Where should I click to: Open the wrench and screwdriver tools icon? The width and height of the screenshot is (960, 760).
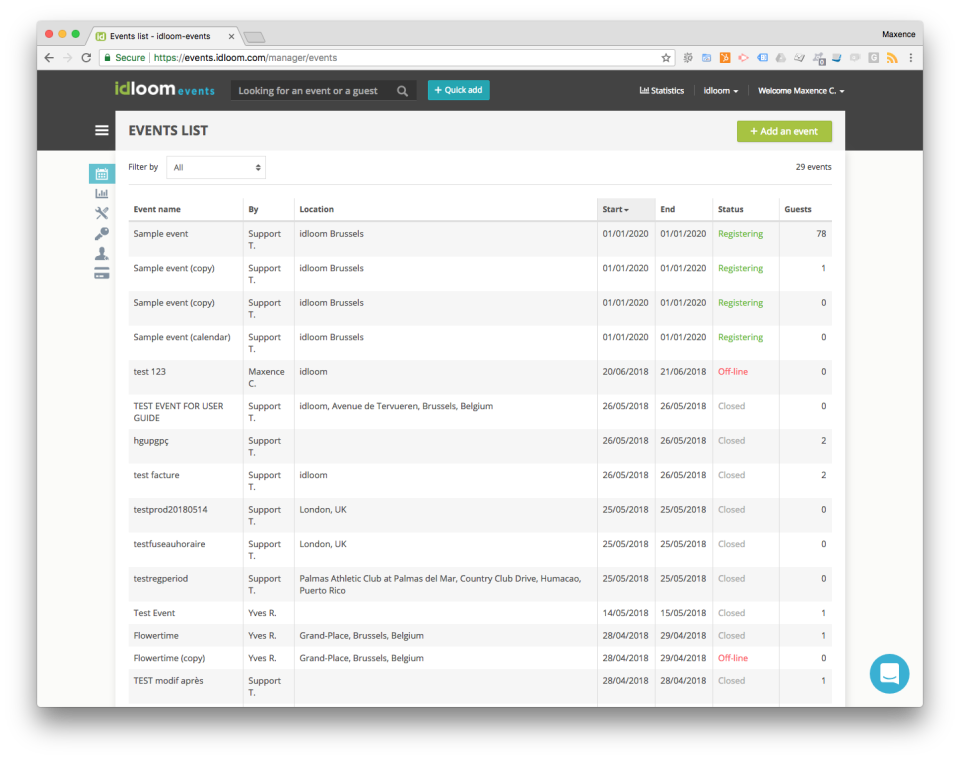[x=102, y=213]
